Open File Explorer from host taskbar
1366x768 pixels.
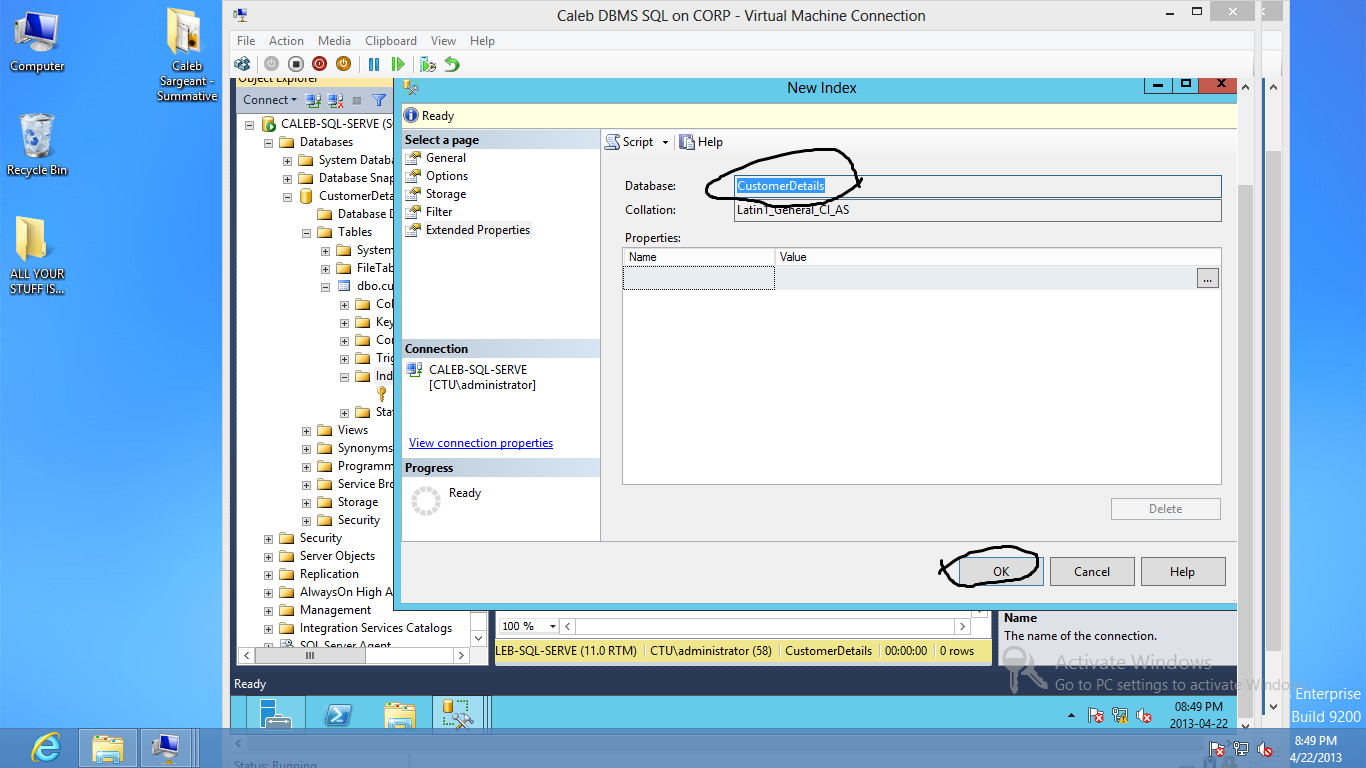[107, 747]
